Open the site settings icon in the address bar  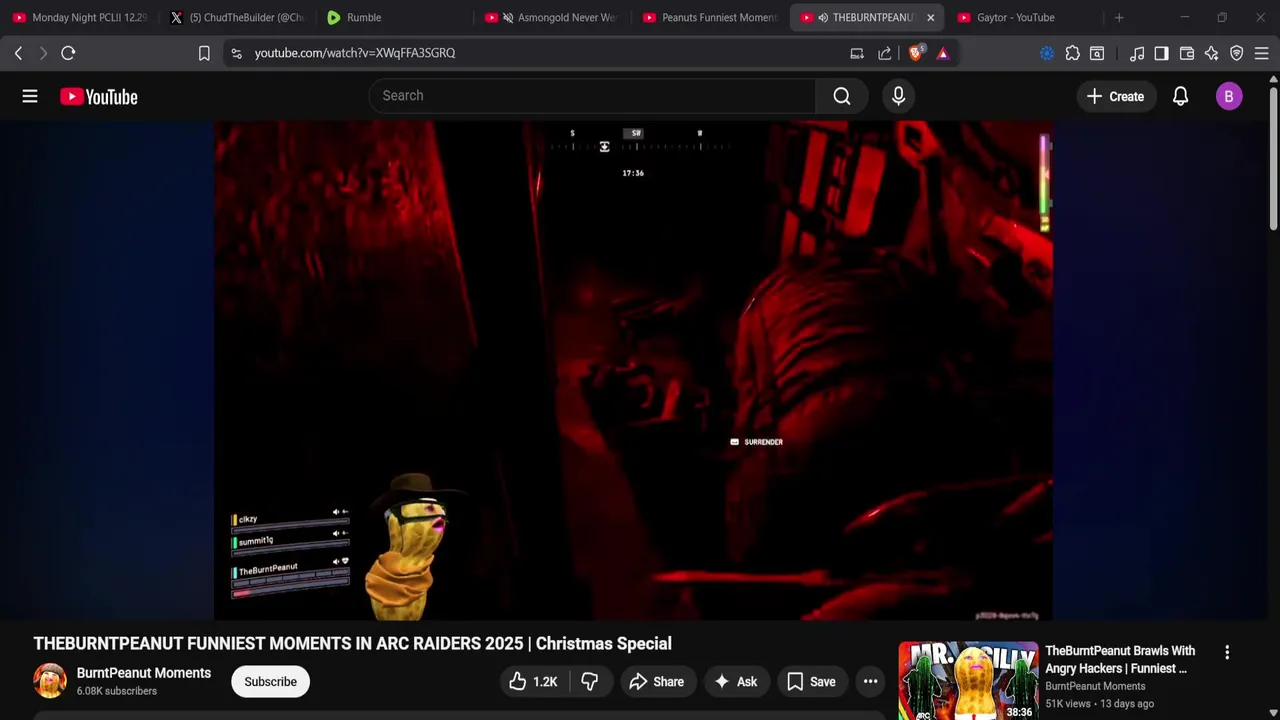point(236,53)
